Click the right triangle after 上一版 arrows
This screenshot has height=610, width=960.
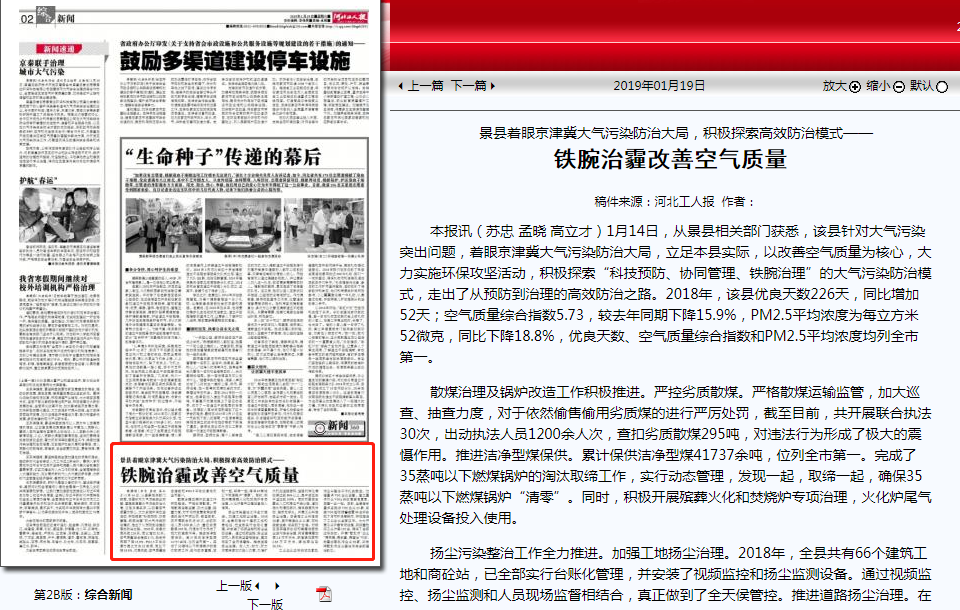pyautogui.click(x=276, y=585)
